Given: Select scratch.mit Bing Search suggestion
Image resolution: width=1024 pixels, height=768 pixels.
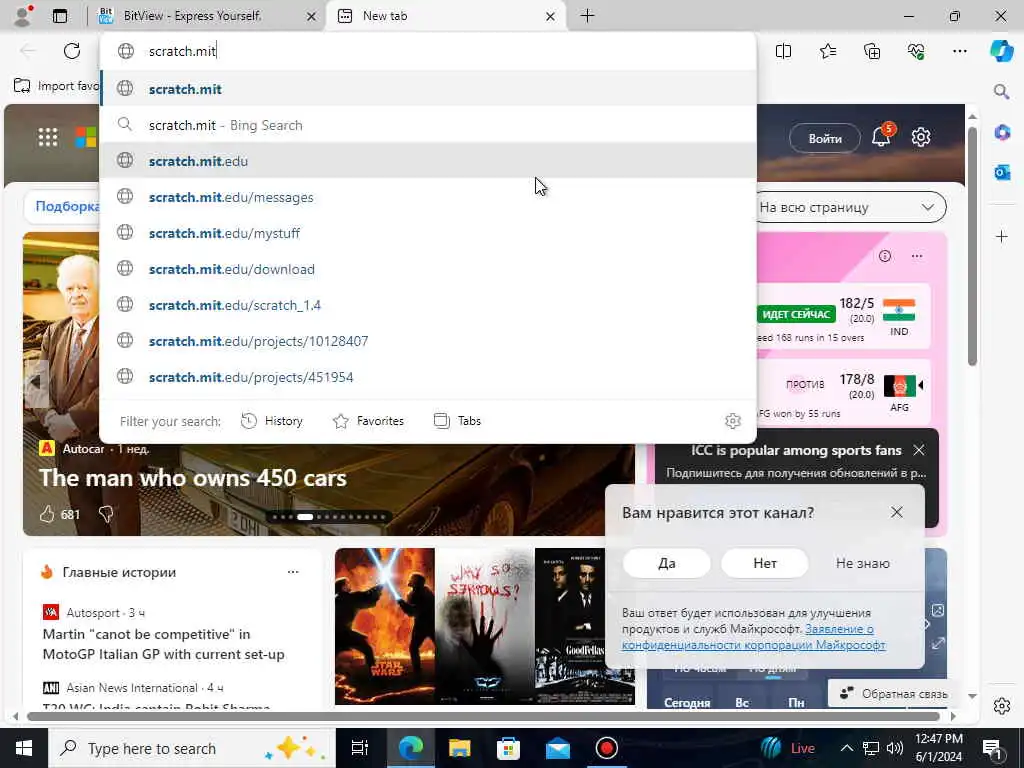Looking at the screenshot, I should pos(428,125).
